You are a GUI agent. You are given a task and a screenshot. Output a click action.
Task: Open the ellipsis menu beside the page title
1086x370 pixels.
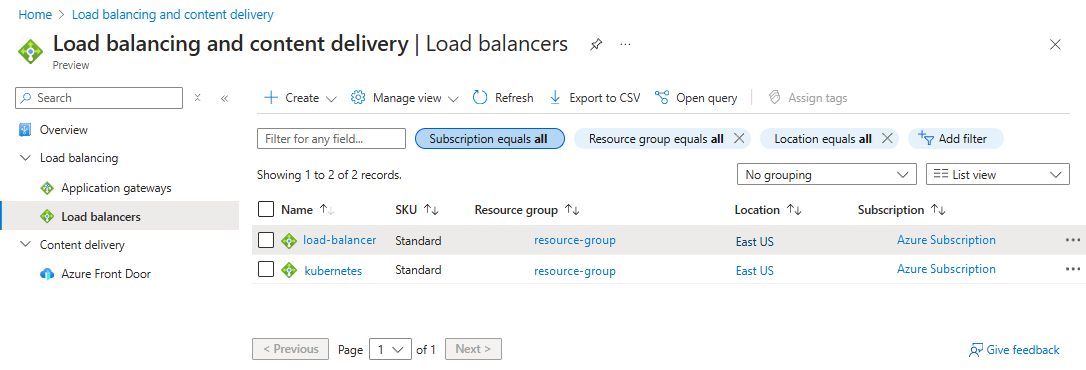pyautogui.click(x=625, y=44)
